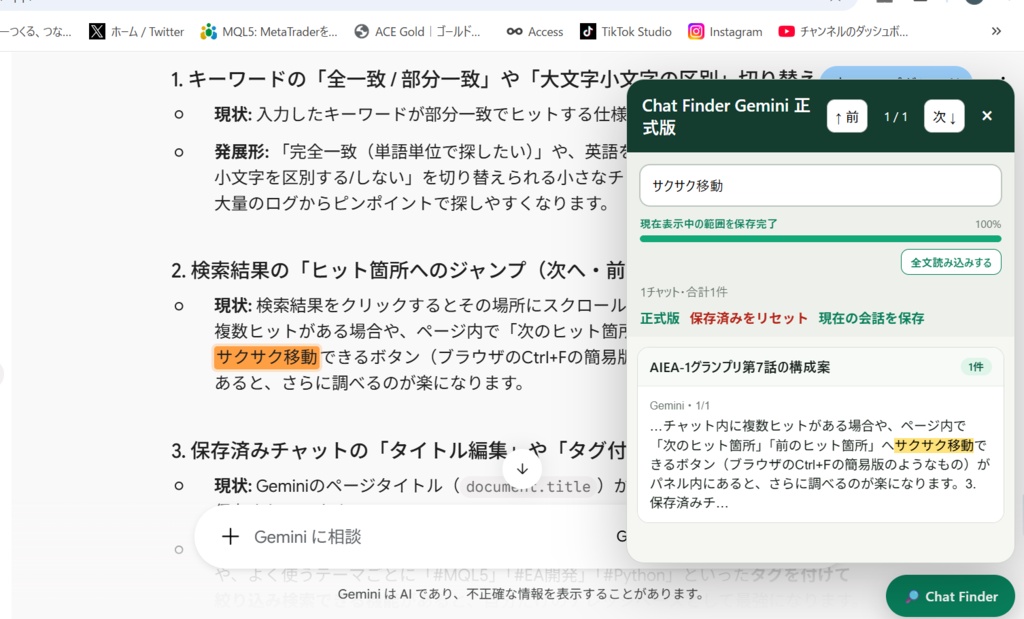Viewport: 1024px width, 619px height.
Task: Click the 現在表示中の範囲を保存完了 status text
Action: (709, 224)
